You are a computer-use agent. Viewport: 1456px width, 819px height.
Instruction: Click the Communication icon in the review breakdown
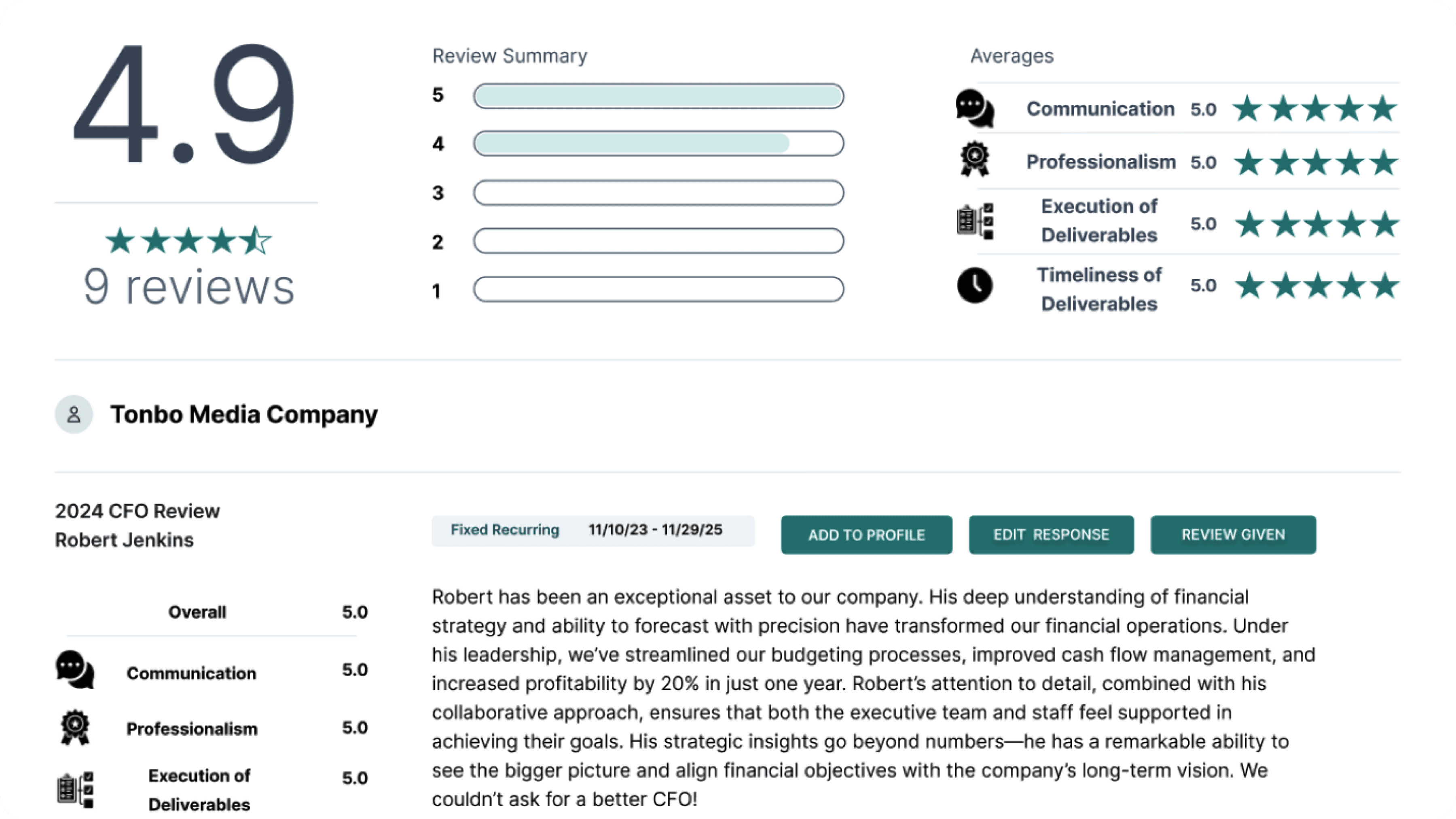[75, 670]
